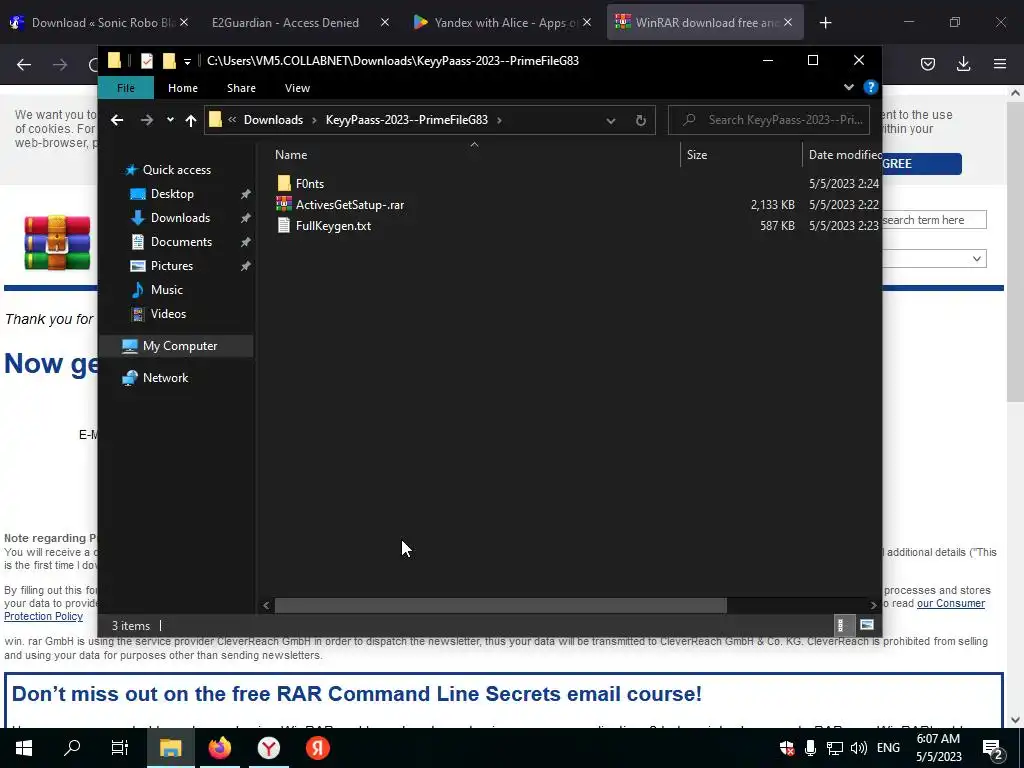Open WinRAR page dropdown select box
Screen dimensions: 1024x768
coord(934,259)
